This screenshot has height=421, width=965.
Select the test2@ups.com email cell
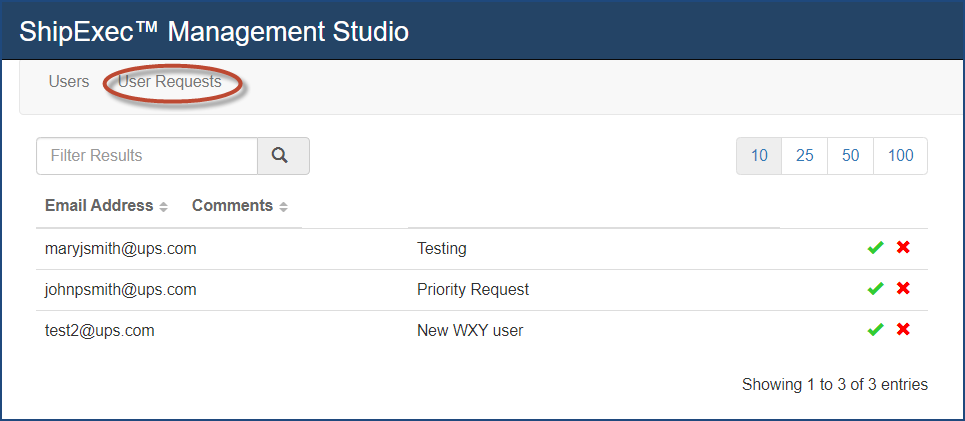[100, 331]
